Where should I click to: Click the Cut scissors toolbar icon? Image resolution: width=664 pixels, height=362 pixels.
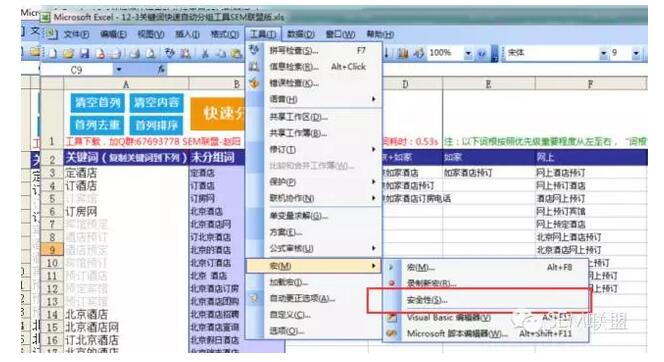tap(205, 54)
